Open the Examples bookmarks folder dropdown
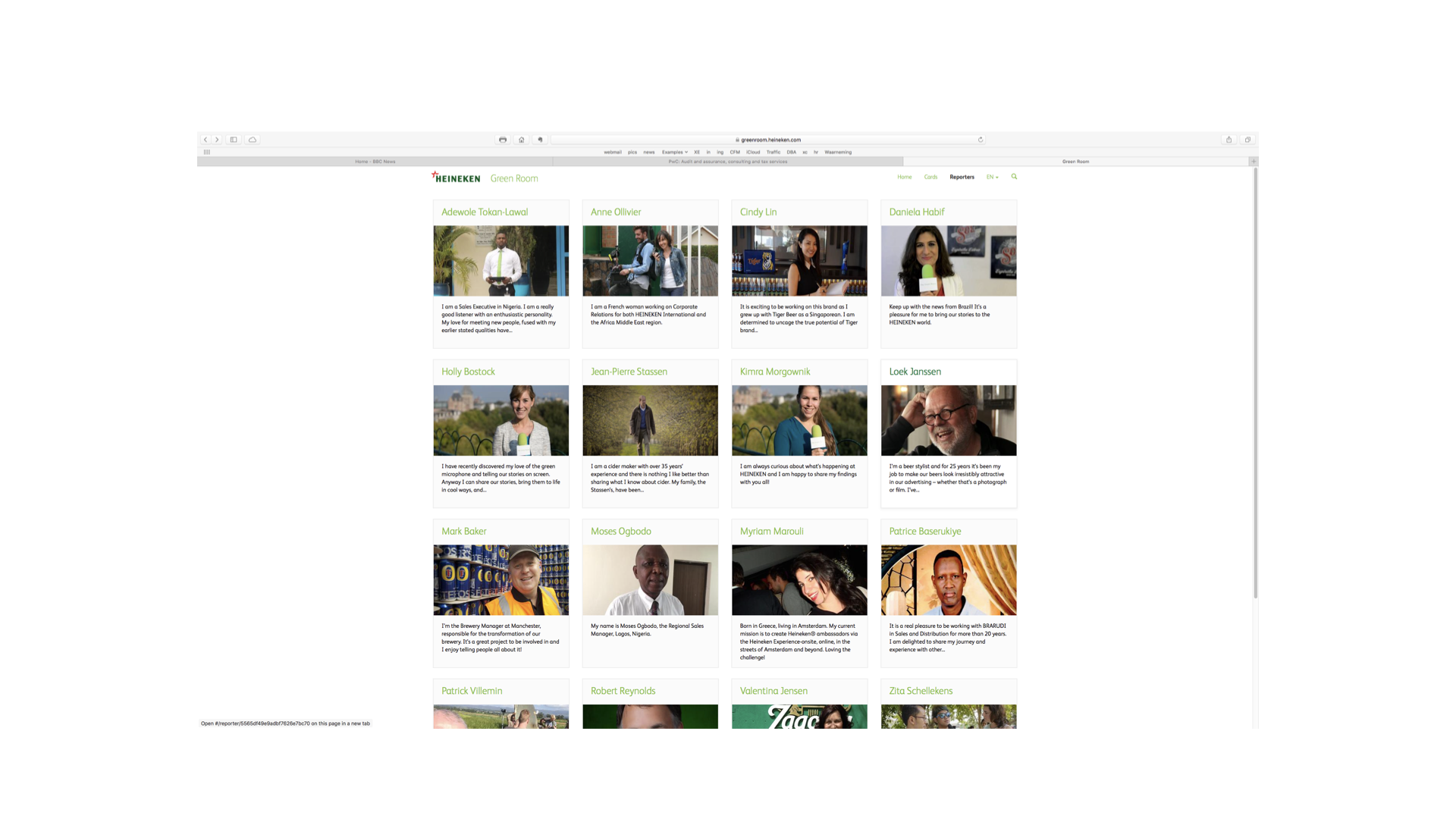This screenshot has height=819, width=1456. (674, 152)
